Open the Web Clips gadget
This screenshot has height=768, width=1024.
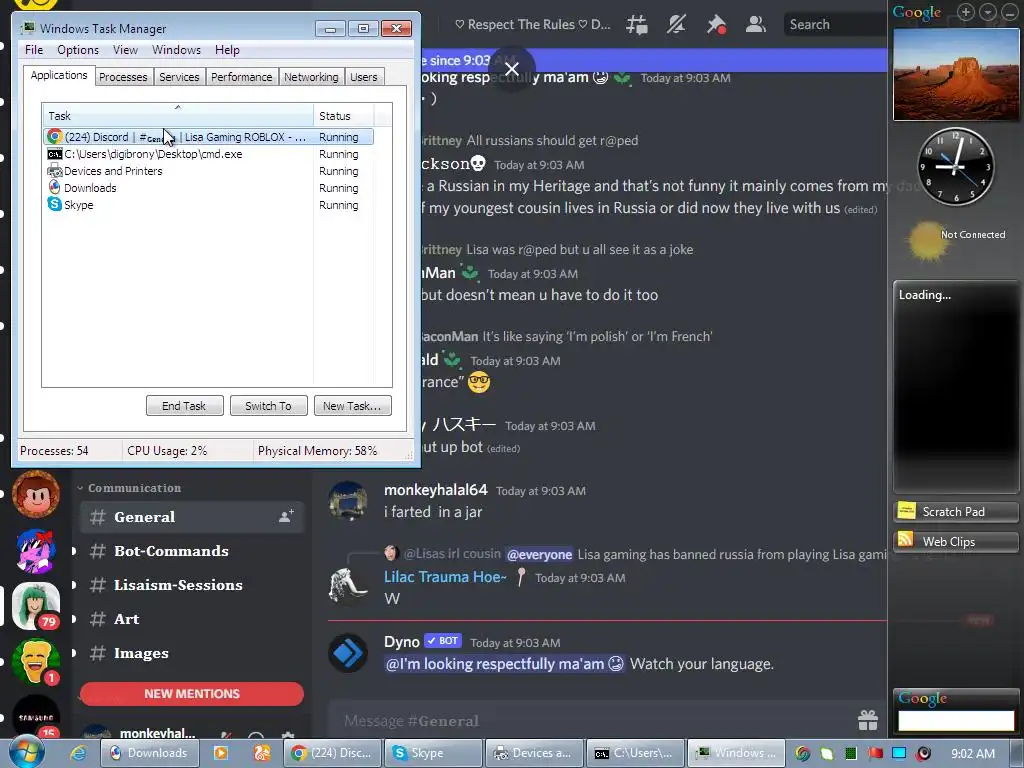[955, 541]
